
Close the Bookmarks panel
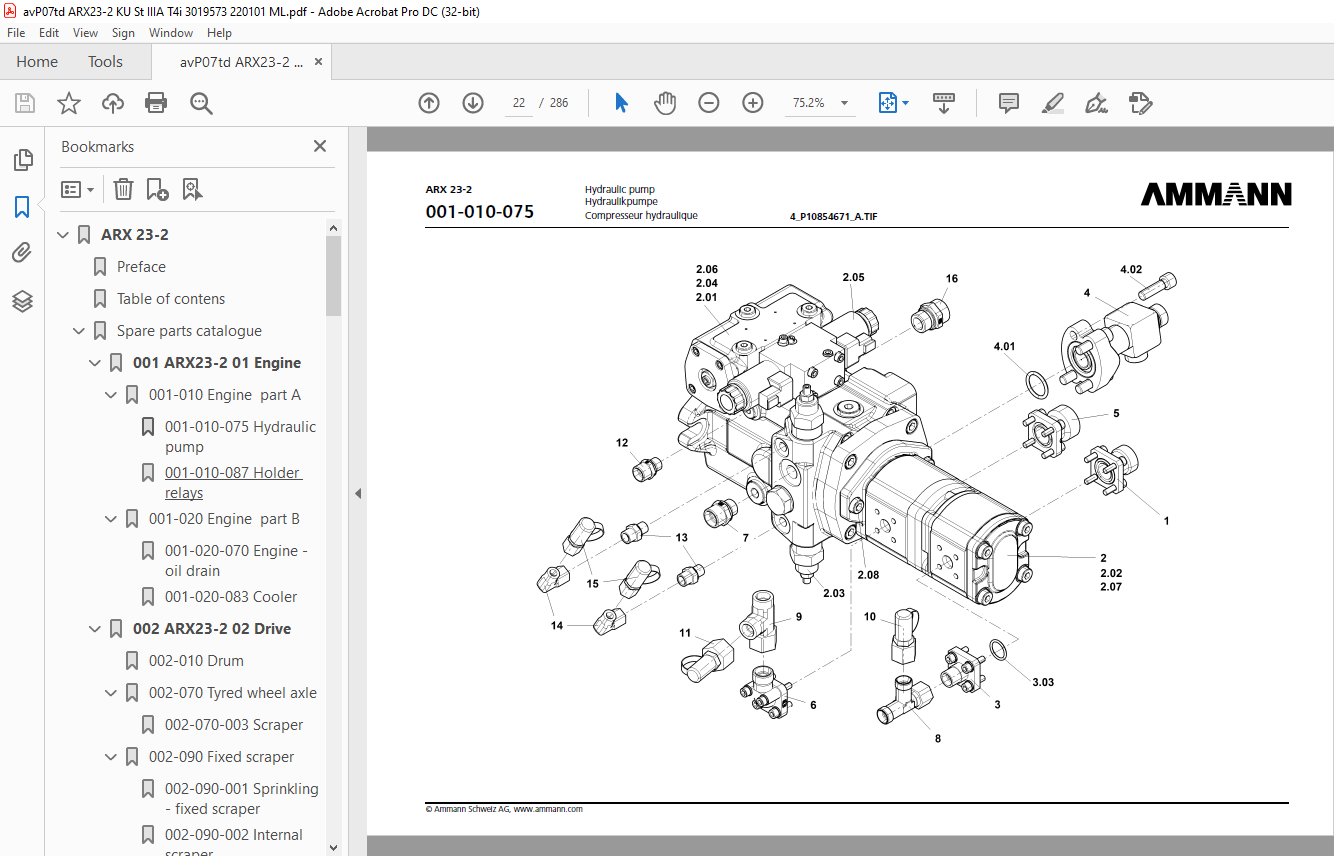pos(320,146)
